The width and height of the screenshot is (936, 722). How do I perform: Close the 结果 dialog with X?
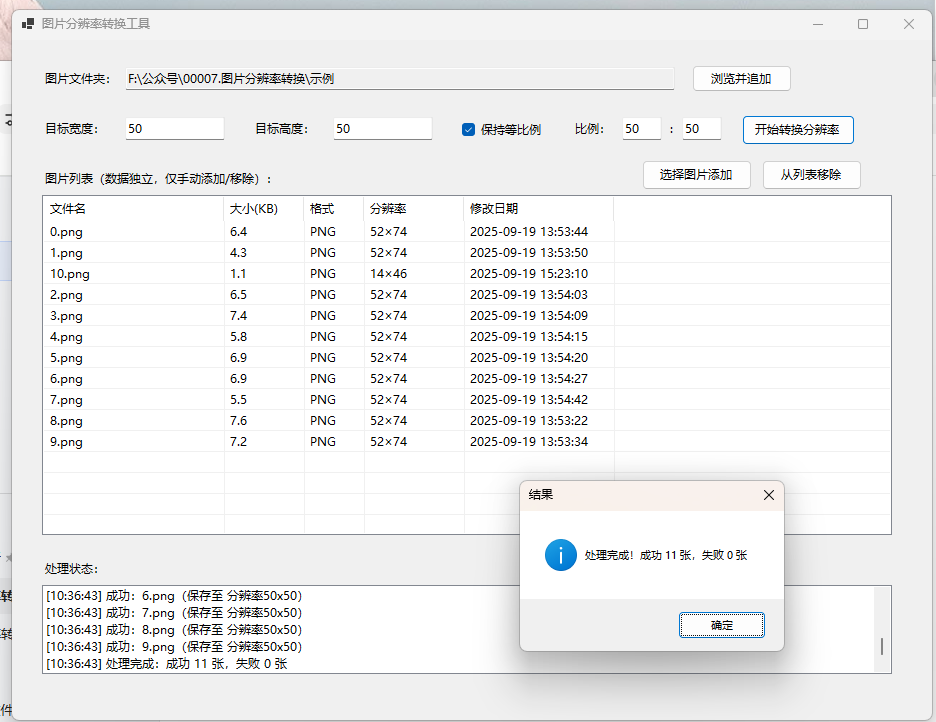(x=769, y=495)
